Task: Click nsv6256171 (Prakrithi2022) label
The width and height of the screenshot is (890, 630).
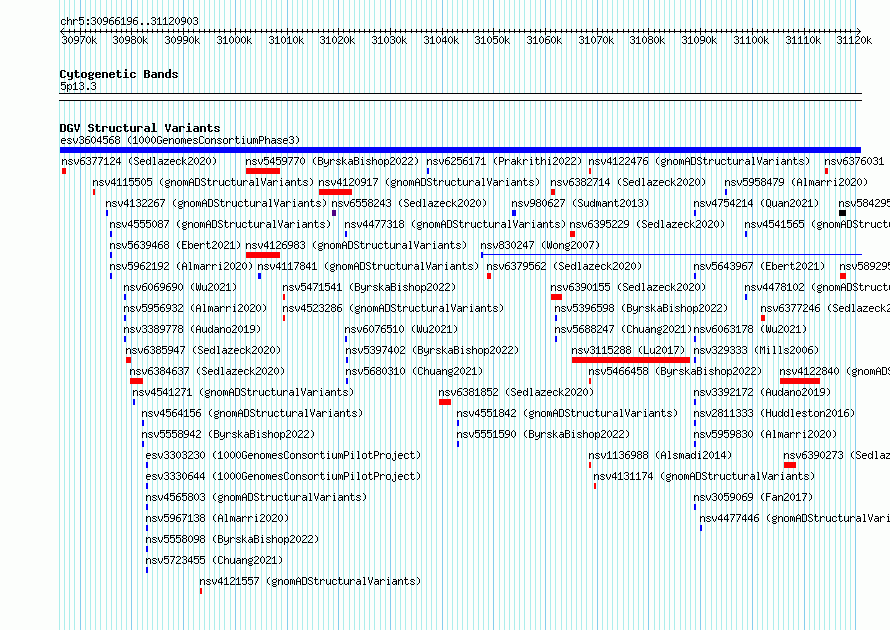Action: coord(504,161)
